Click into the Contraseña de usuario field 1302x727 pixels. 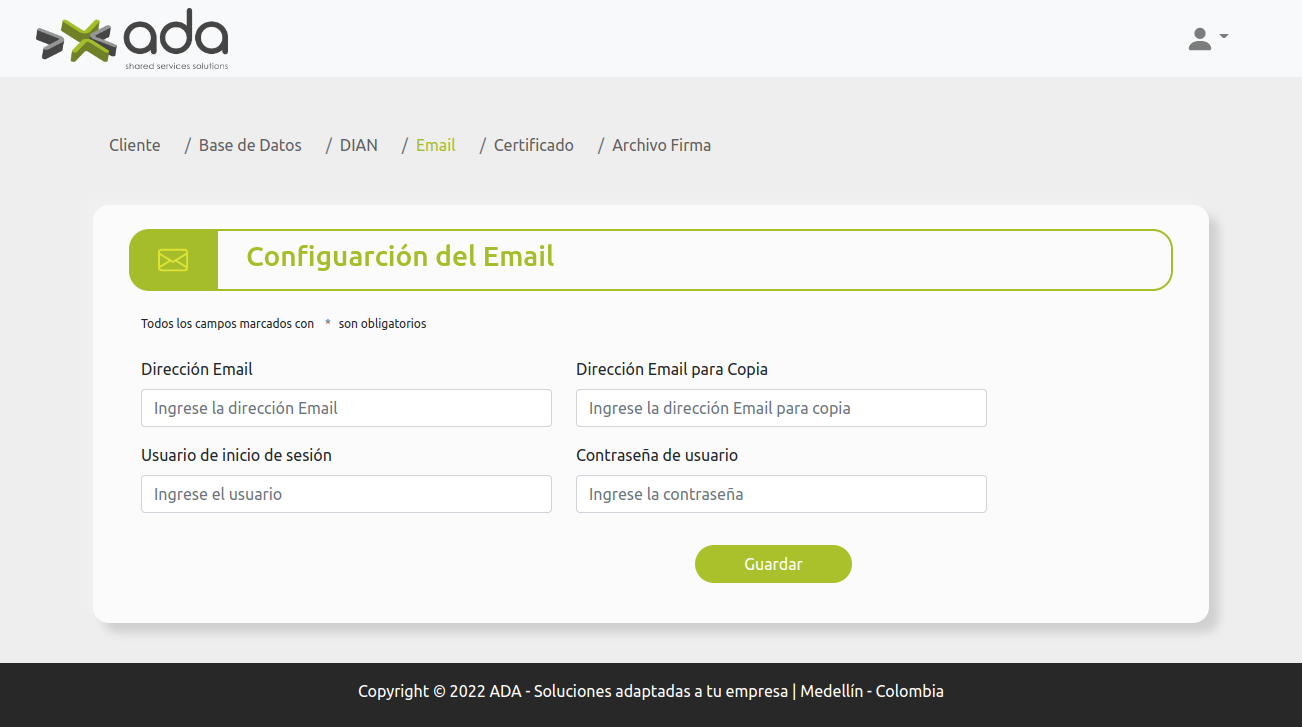coord(781,494)
